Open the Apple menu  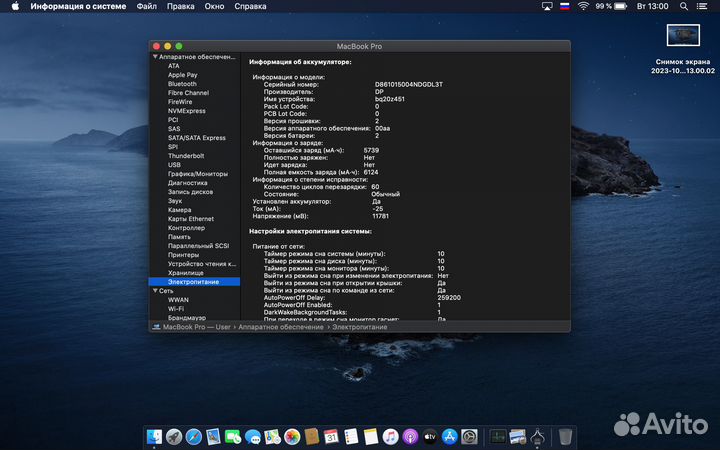(15, 6)
